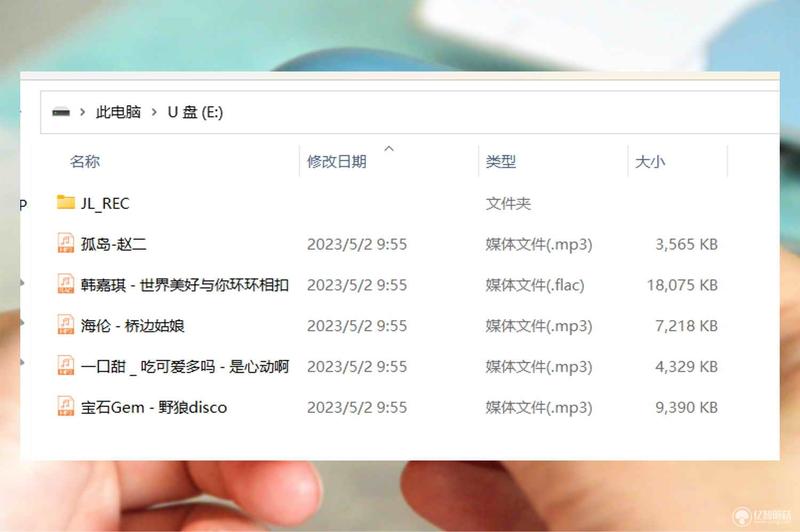800x532 pixels.
Task: Select the JL_REC folder icon
Action: click(65, 202)
